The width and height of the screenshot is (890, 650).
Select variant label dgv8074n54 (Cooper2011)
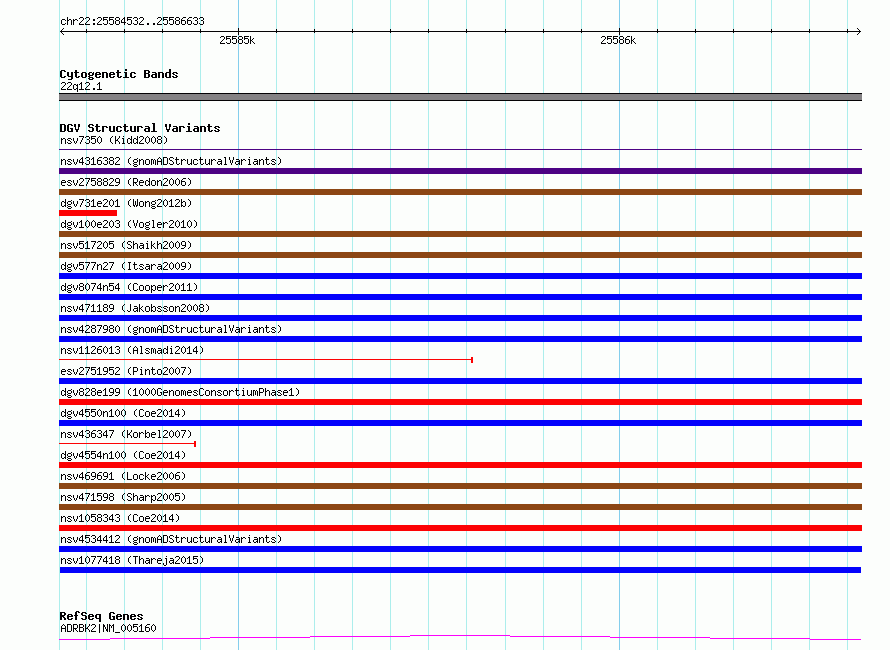(129, 287)
